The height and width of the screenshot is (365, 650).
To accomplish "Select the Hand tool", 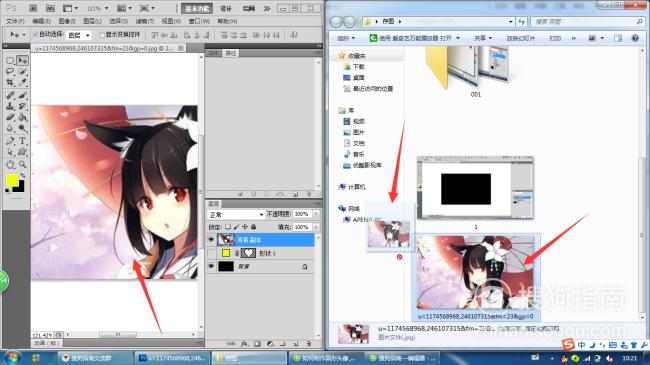I will (x=10, y=165).
